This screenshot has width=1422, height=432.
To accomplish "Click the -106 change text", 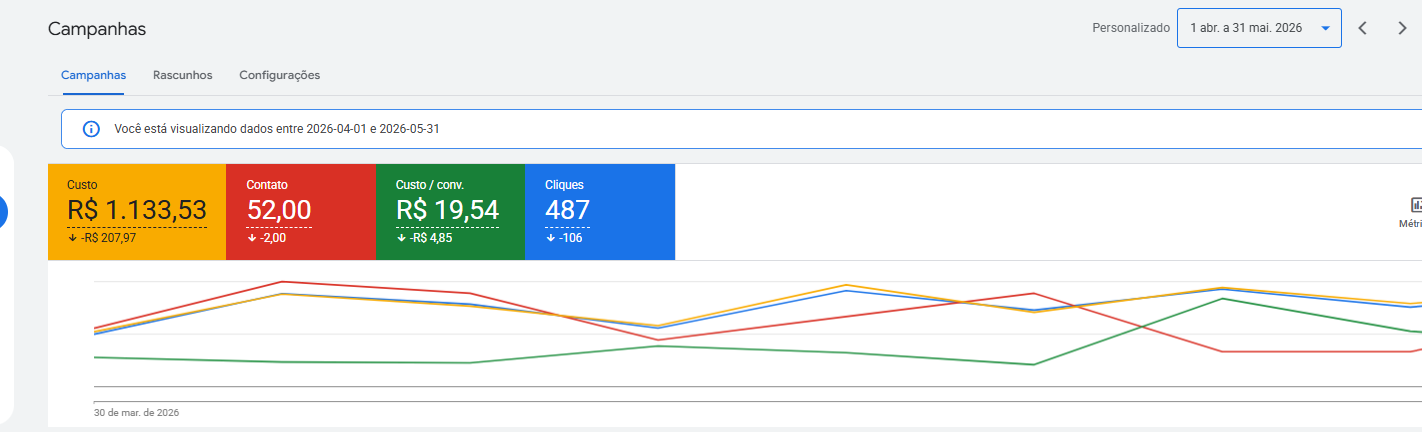I will 572,238.
